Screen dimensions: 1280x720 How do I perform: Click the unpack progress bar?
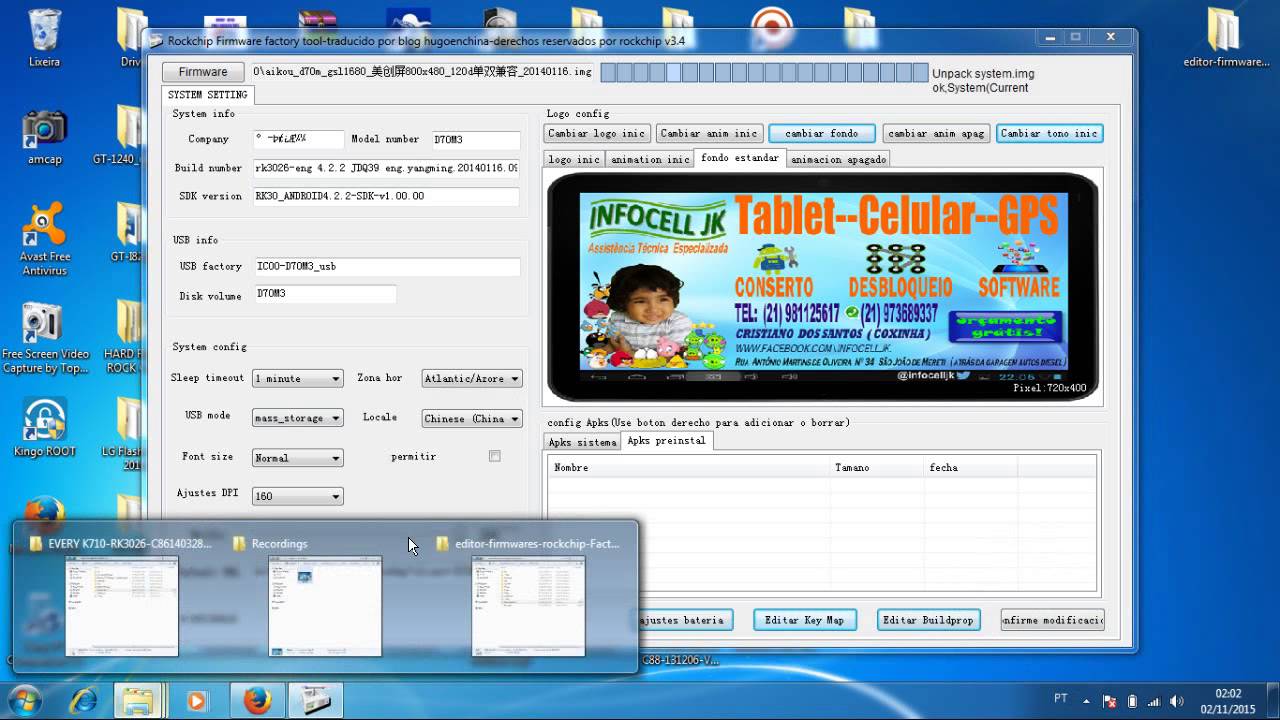(x=764, y=72)
